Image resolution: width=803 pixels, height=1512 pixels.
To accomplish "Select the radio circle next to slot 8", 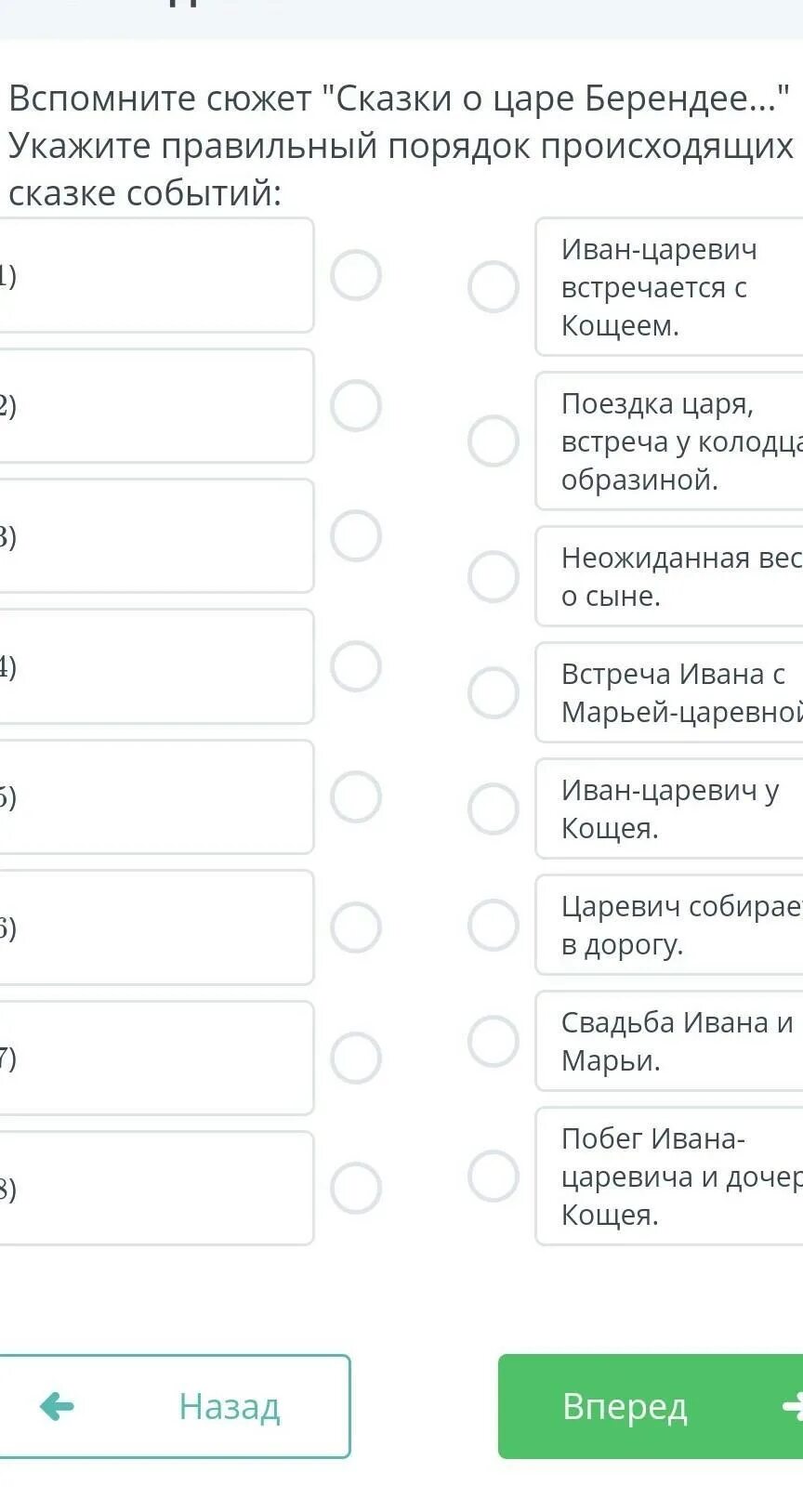I will point(356,1188).
